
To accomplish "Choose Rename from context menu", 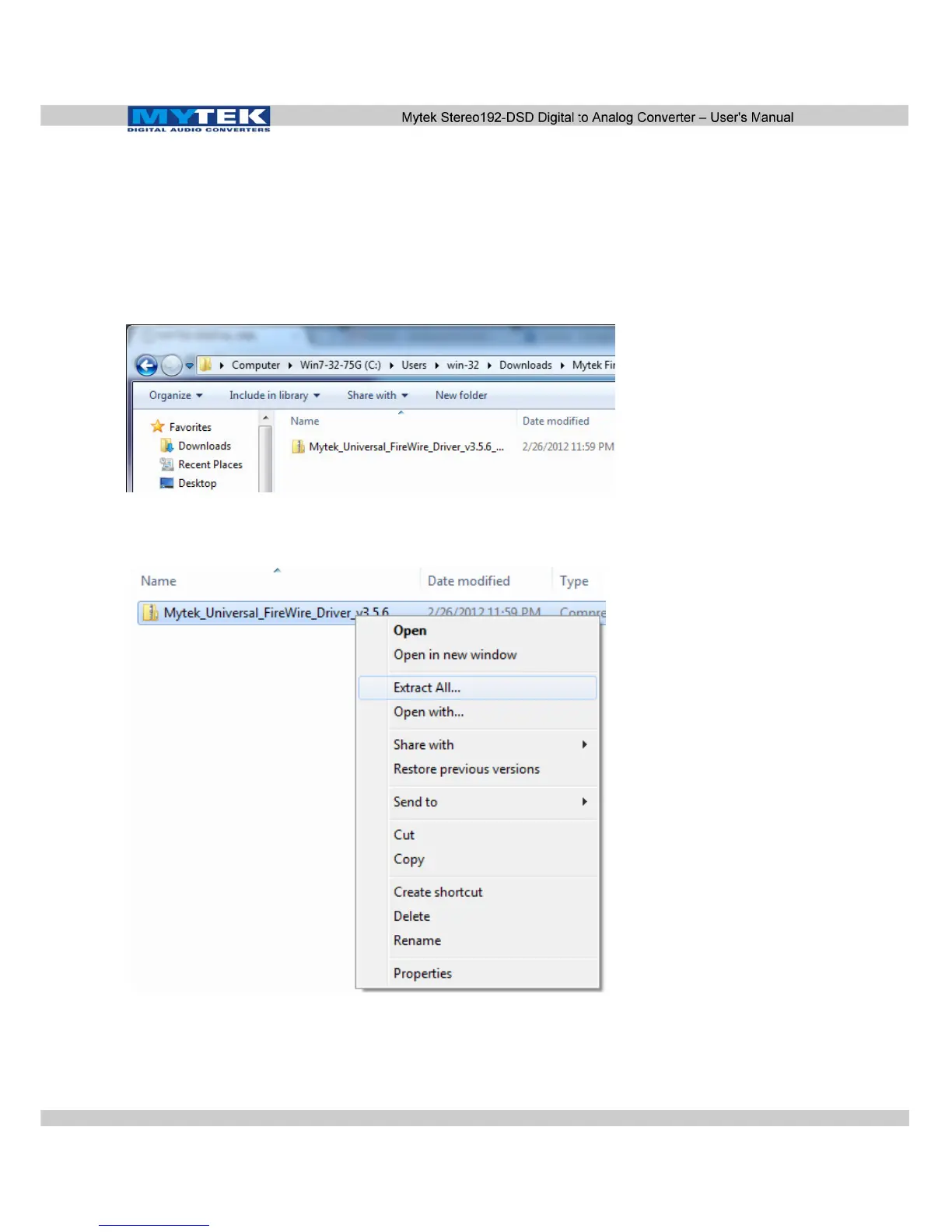I will point(417,940).
